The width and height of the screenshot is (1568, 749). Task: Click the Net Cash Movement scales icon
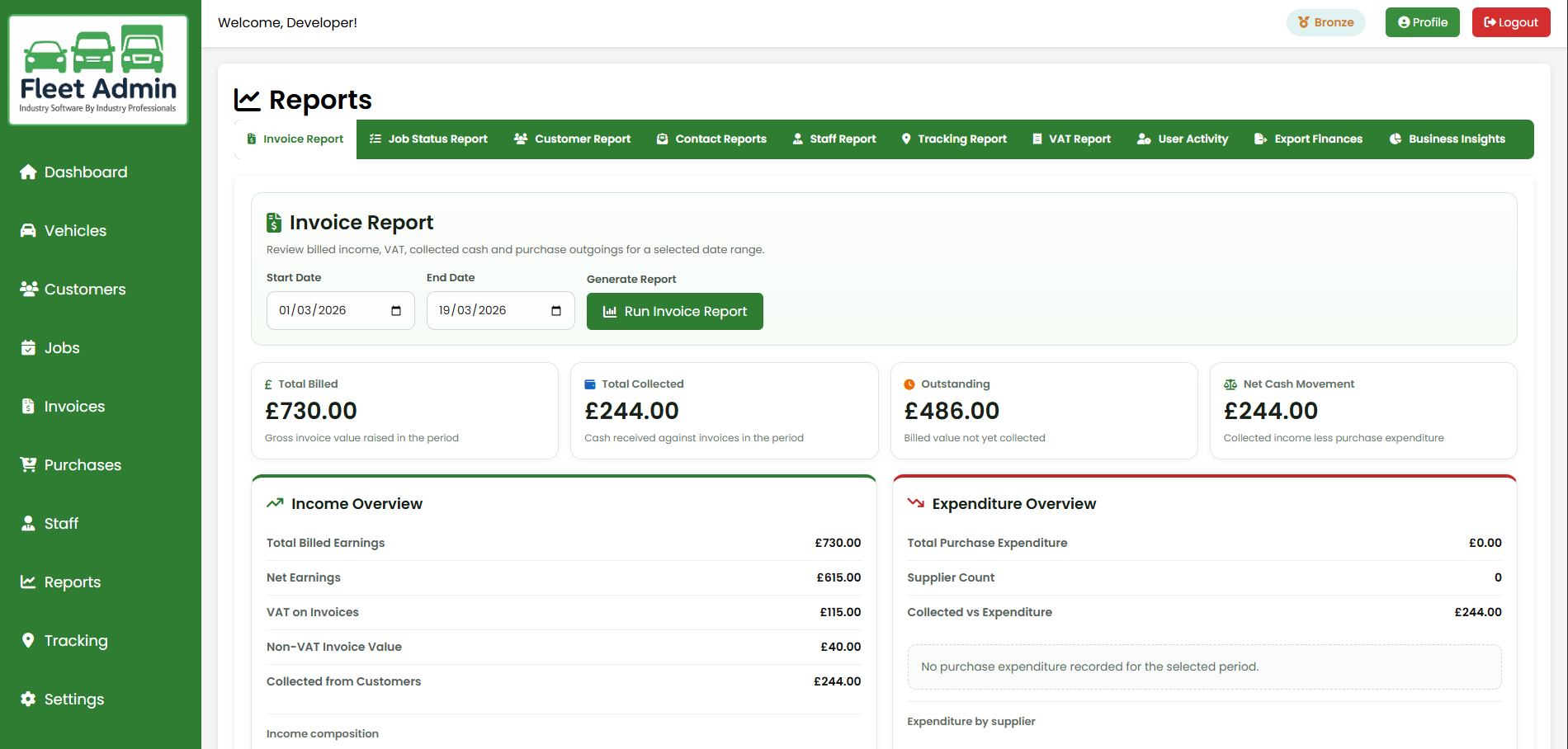(x=1230, y=384)
